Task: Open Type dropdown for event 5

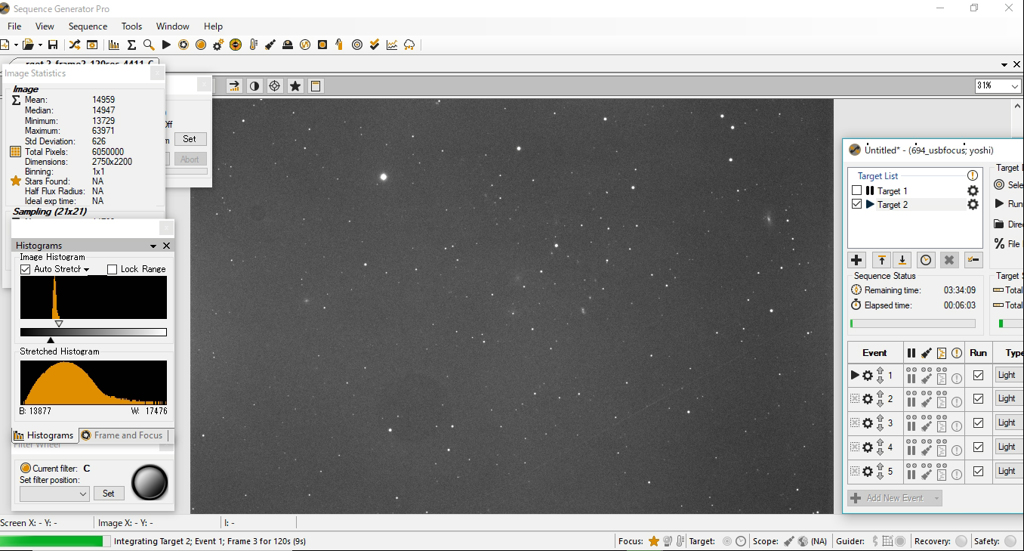Action: click(1008, 471)
